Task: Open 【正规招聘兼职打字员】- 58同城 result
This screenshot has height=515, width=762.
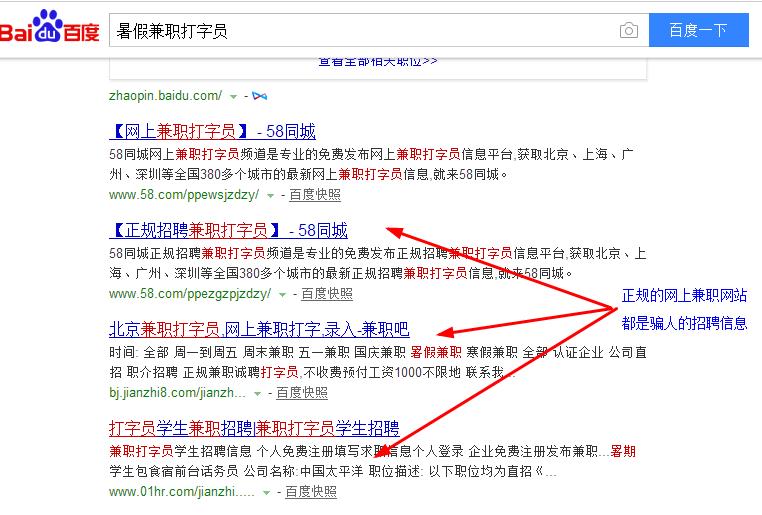Action: 228,230
